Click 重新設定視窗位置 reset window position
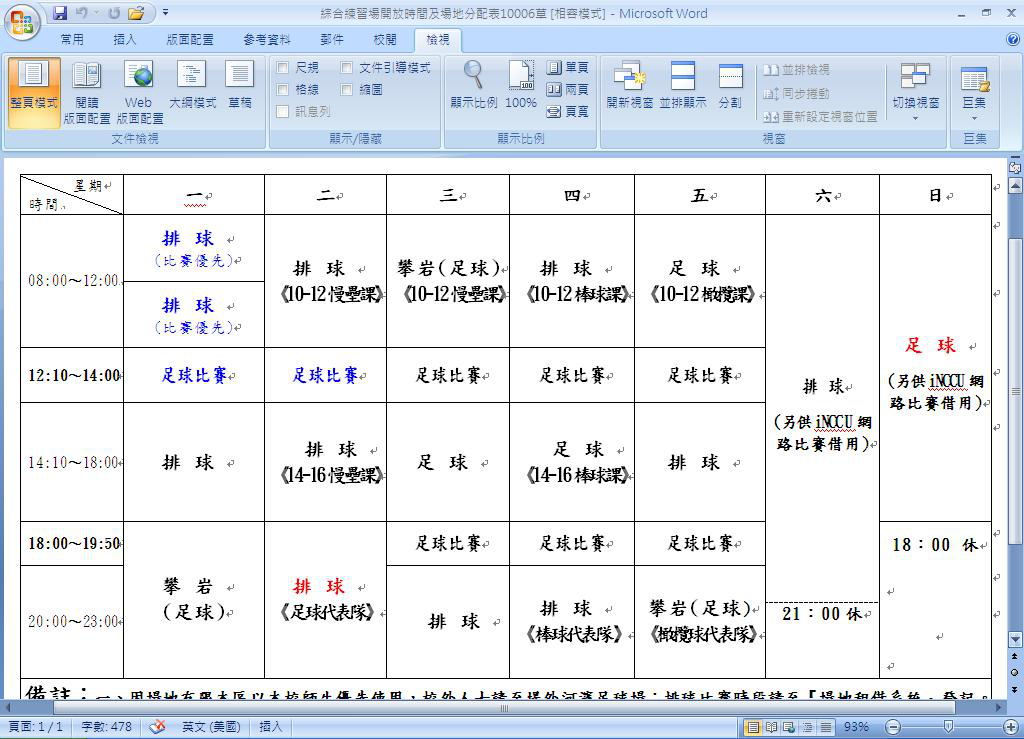This screenshot has height=739, width=1024. pos(820,117)
